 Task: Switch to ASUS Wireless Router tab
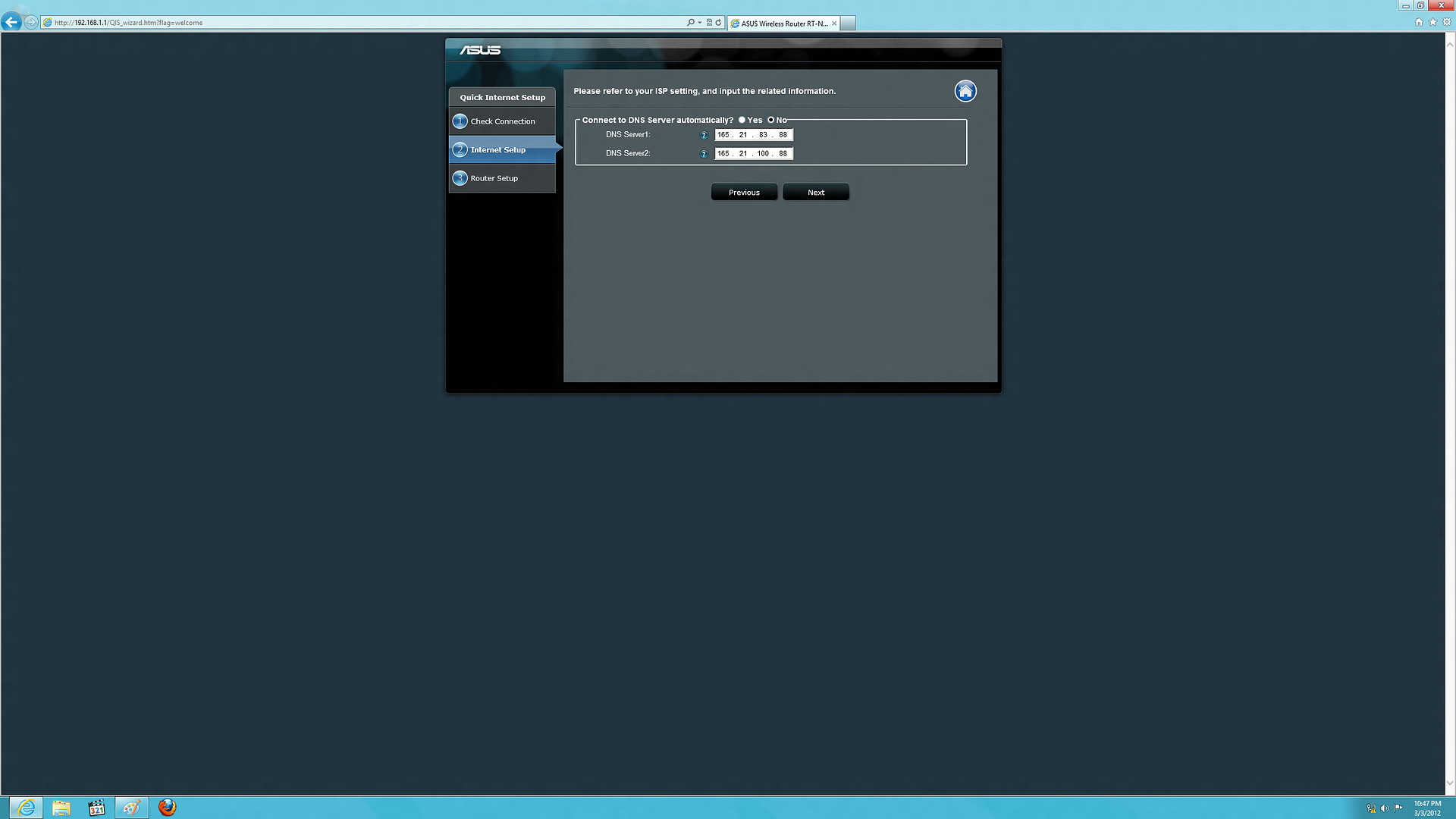click(x=783, y=24)
